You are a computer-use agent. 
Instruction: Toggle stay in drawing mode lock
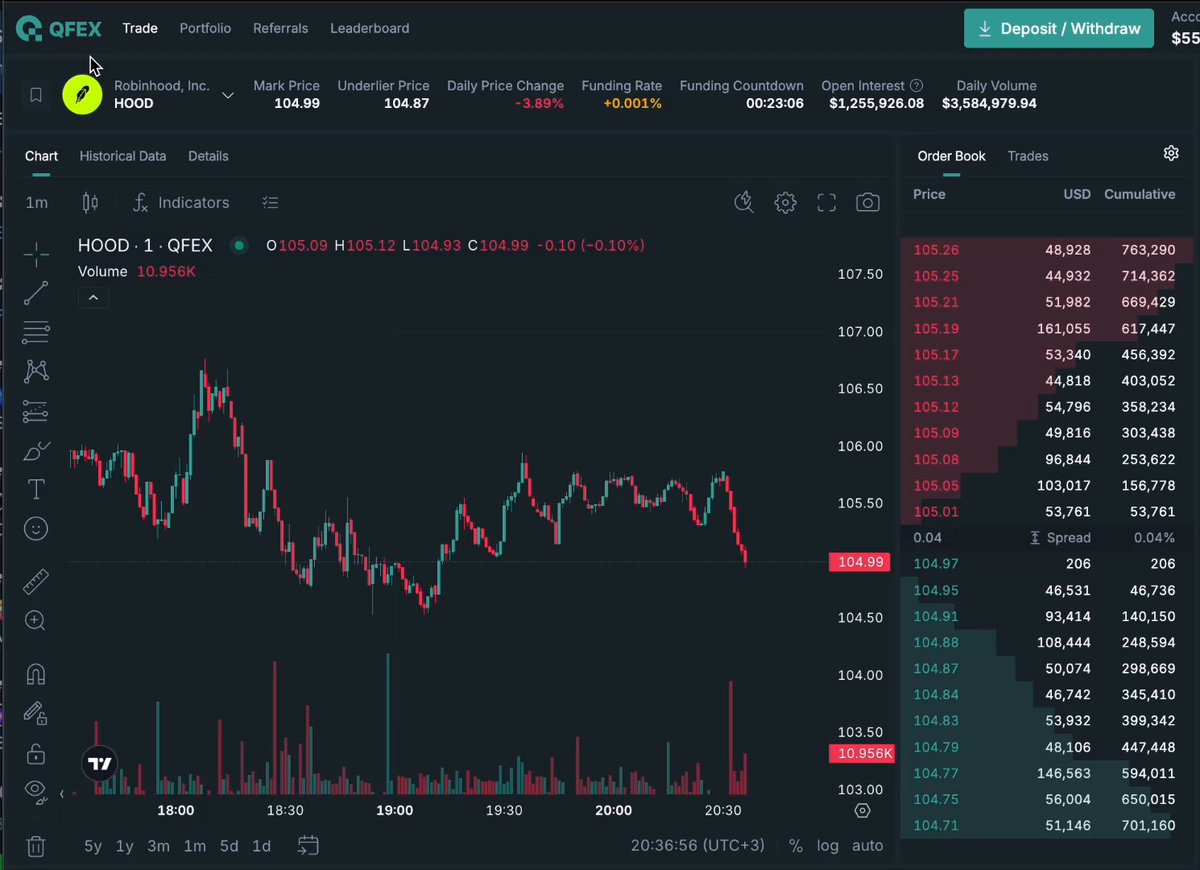(36, 714)
